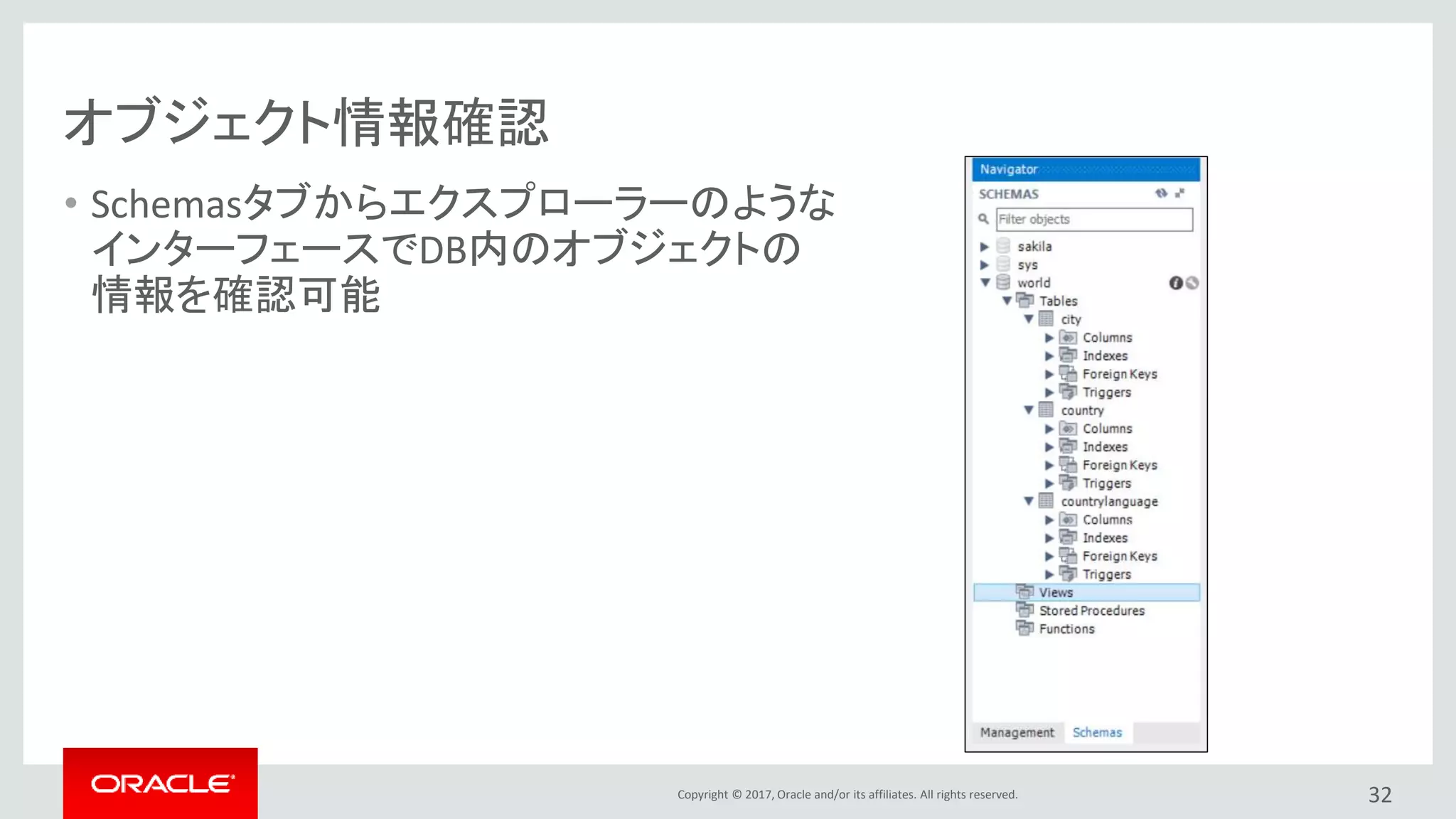Image resolution: width=1456 pixels, height=819 pixels.
Task: Click the world database icon
Action: point(1003,282)
